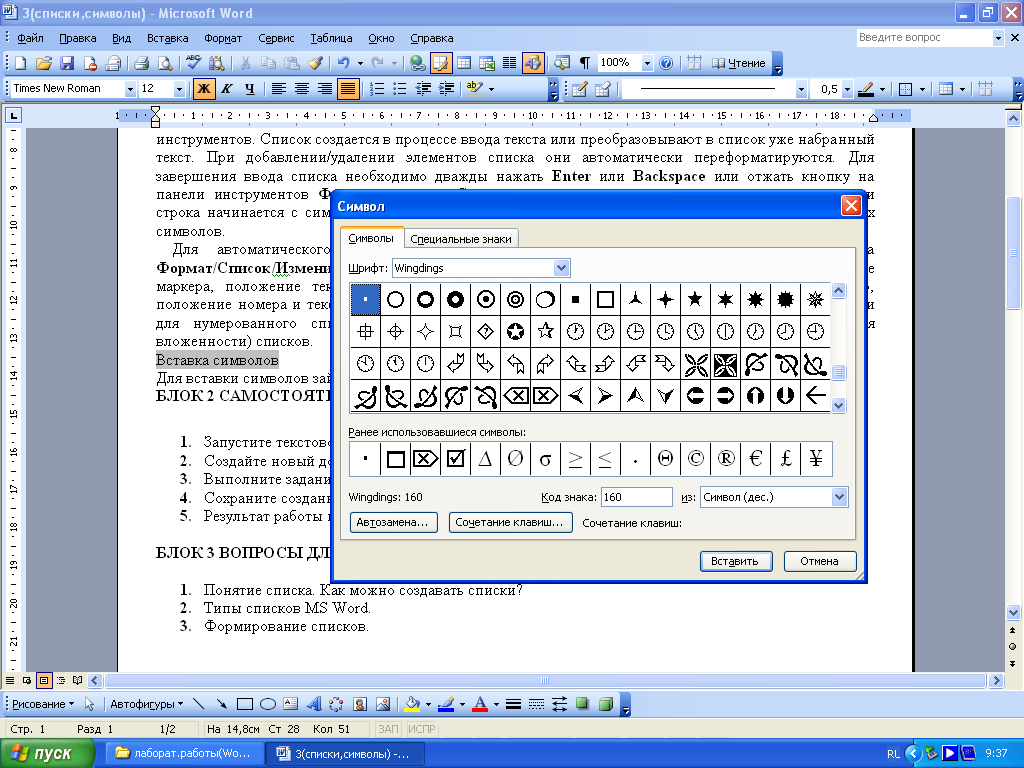Switch to Специальные знаки tab
Screen dimensions: 1024x768
pyautogui.click(x=461, y=239)
